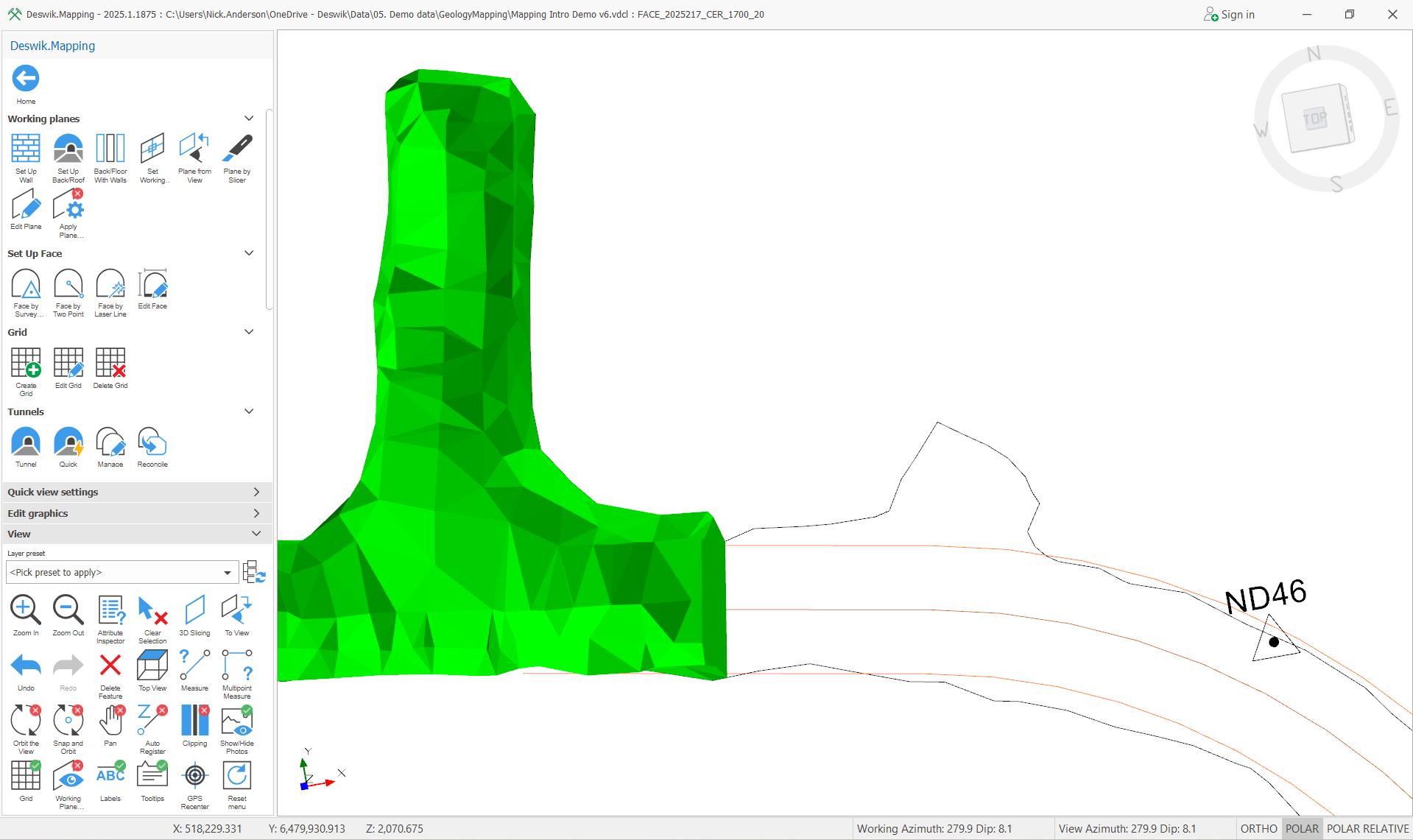Viewport: 1413px width, 840px height.
Task: Click the Clear Selection icon
Action: tap(152, 619)
